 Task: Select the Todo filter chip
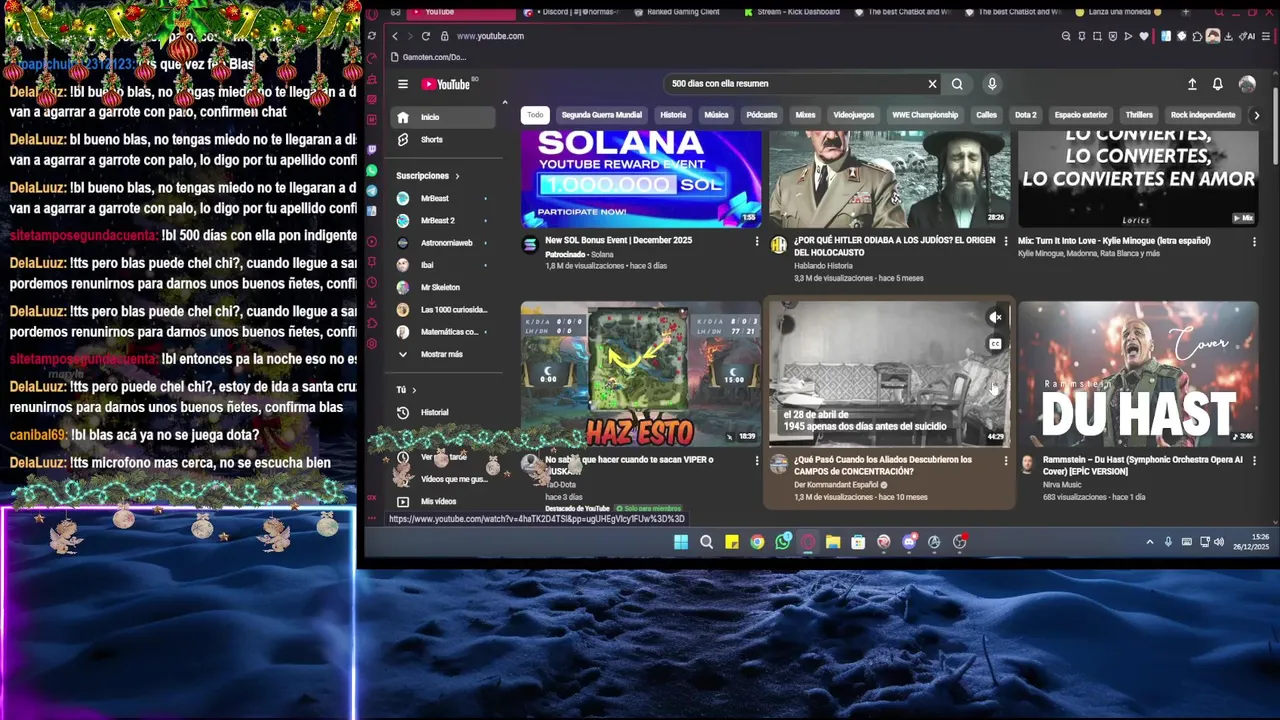click(x=535, y=115)
